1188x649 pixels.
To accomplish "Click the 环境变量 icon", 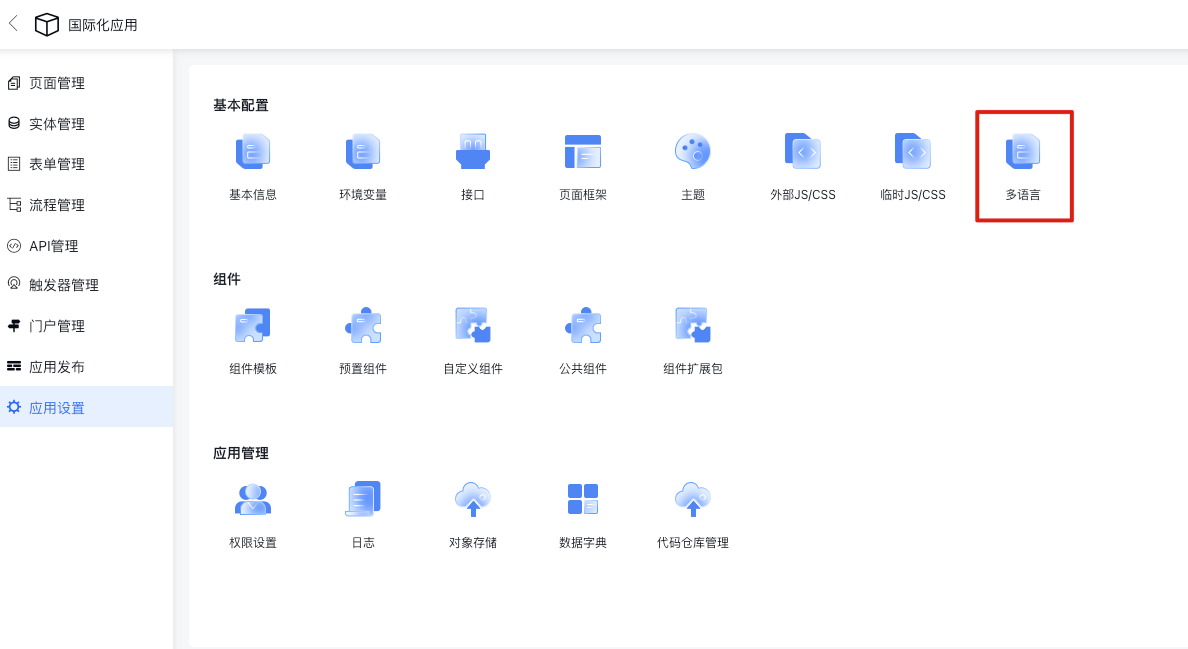I will tap(363, 153).
